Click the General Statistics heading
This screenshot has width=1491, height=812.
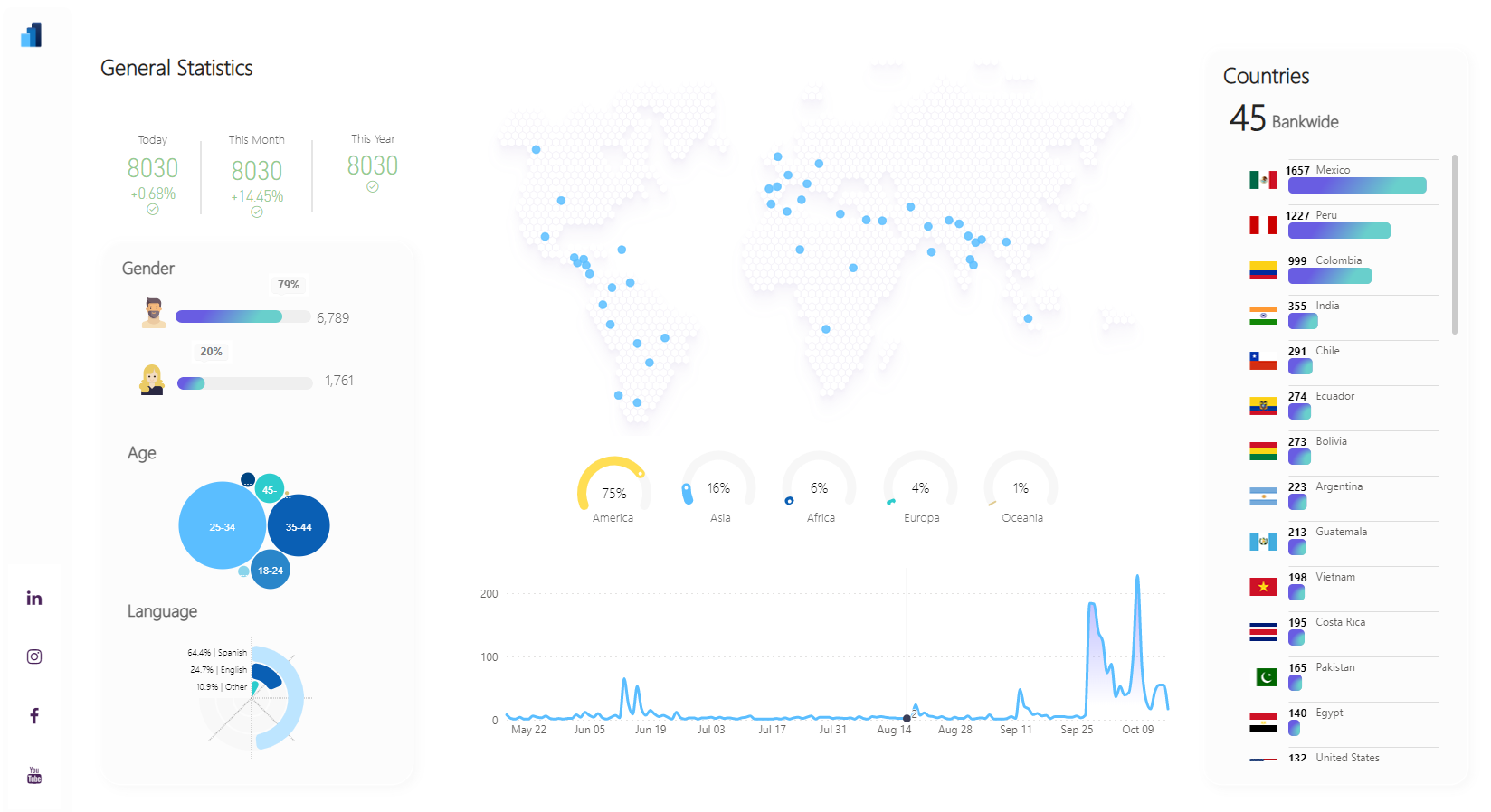pyautogui.click(x=176, y=68)
